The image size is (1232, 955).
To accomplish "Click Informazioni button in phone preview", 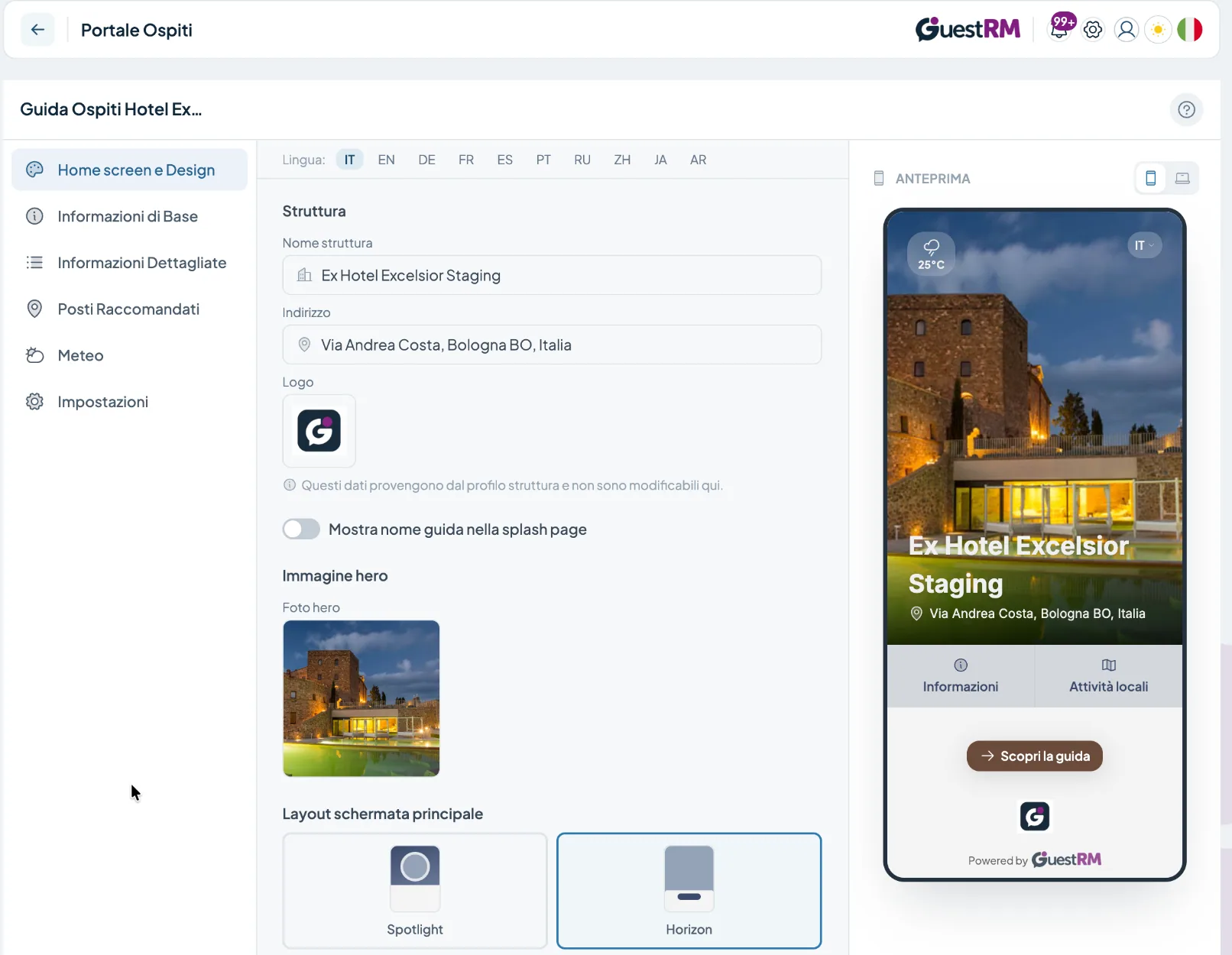I will coord(961,676).
